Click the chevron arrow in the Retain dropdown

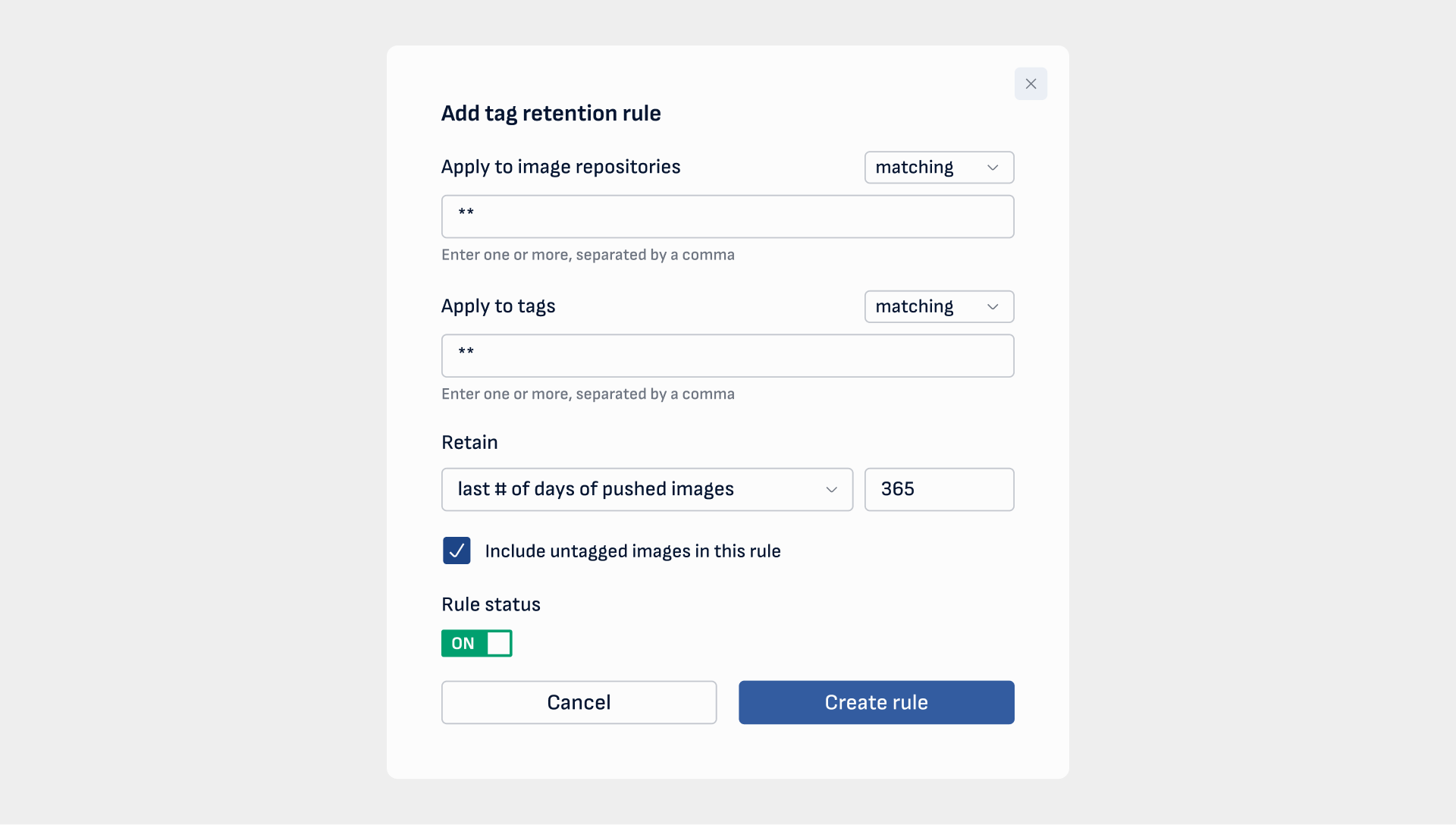[x=831, y=490]
